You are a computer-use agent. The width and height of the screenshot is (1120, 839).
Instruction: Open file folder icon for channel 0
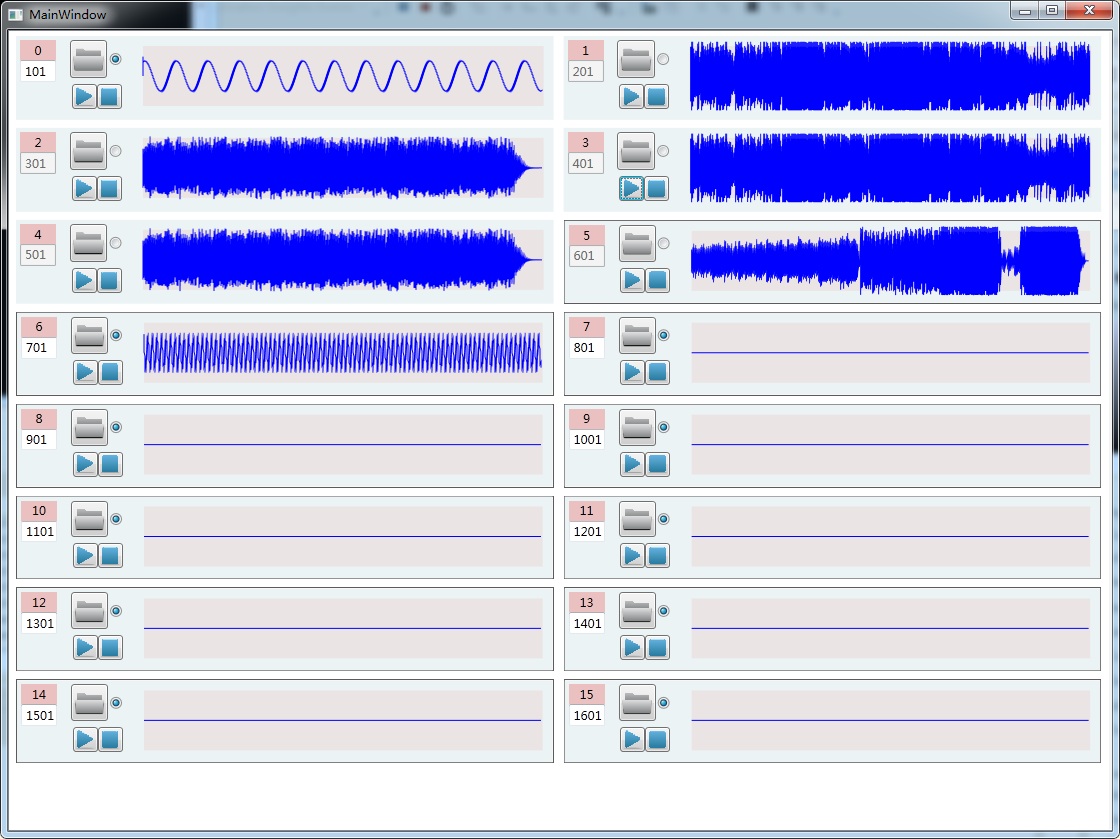(89, 59)
